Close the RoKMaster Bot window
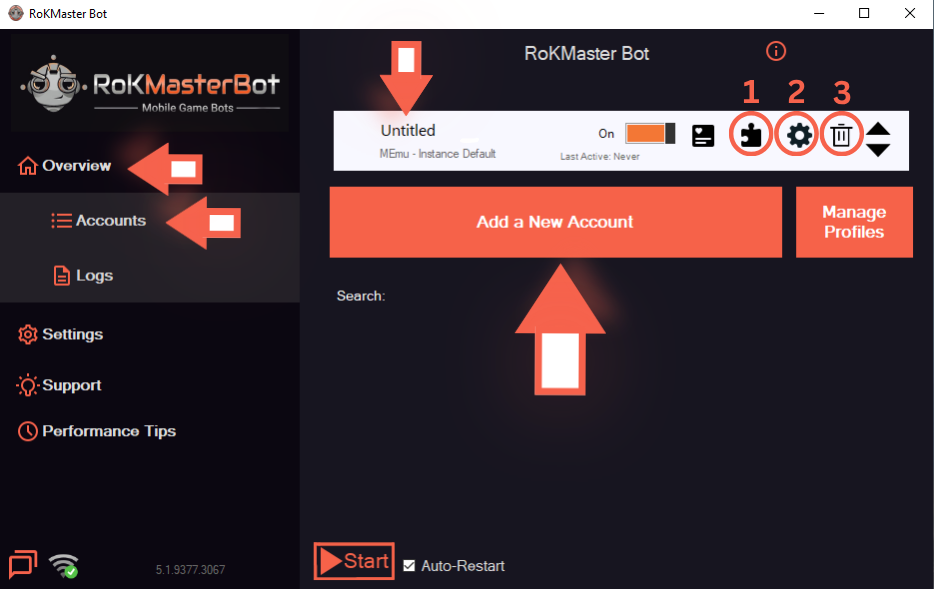The width and height of the screenshot is (934, 591). (x=910, y=13)
